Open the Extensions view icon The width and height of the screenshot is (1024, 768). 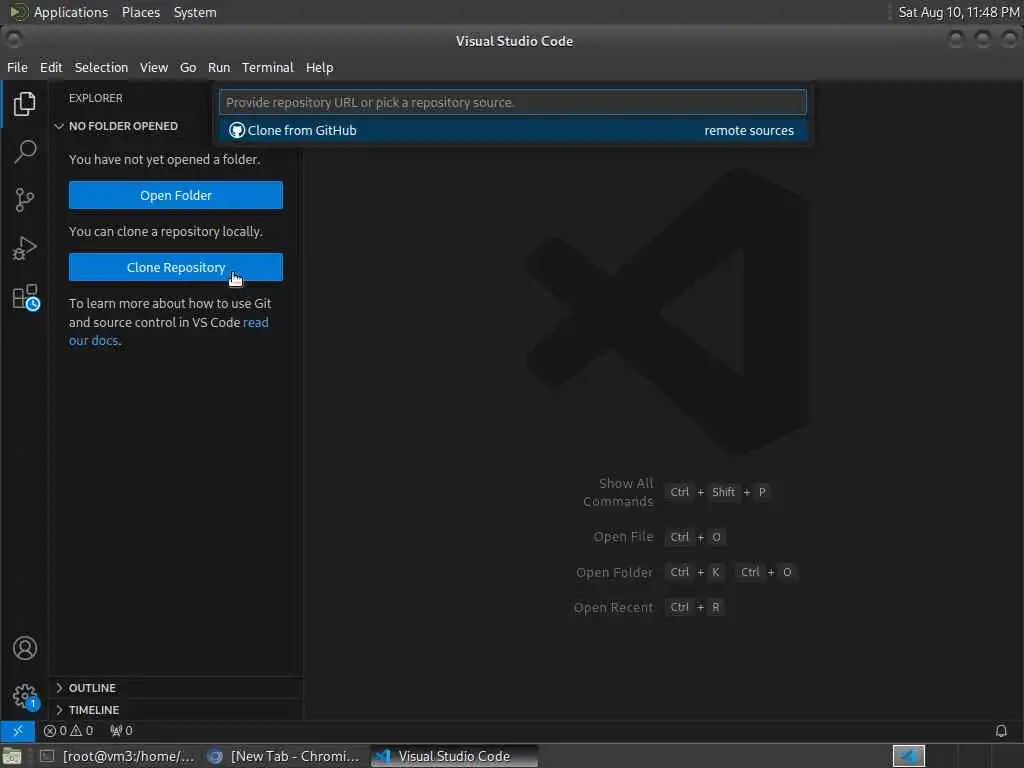pos(25,297)
